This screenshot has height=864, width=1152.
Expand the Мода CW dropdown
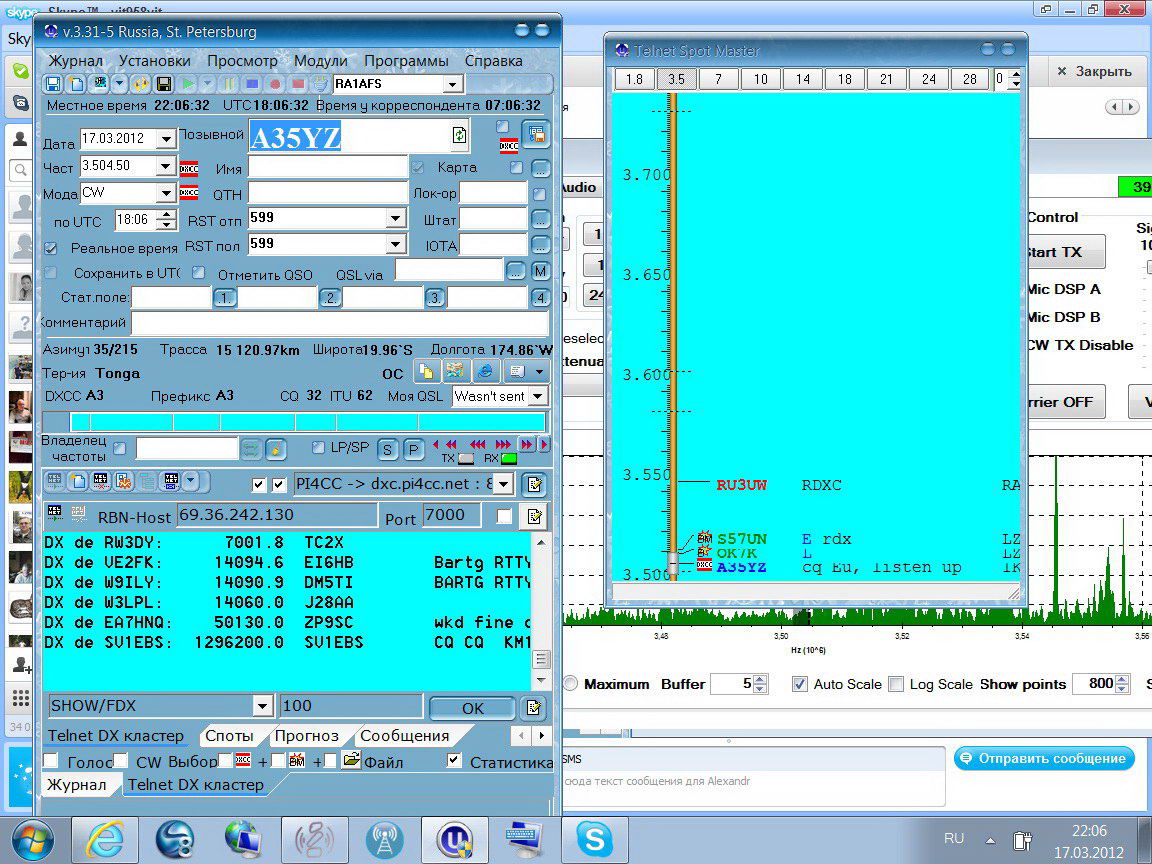[x=166, y=193]
